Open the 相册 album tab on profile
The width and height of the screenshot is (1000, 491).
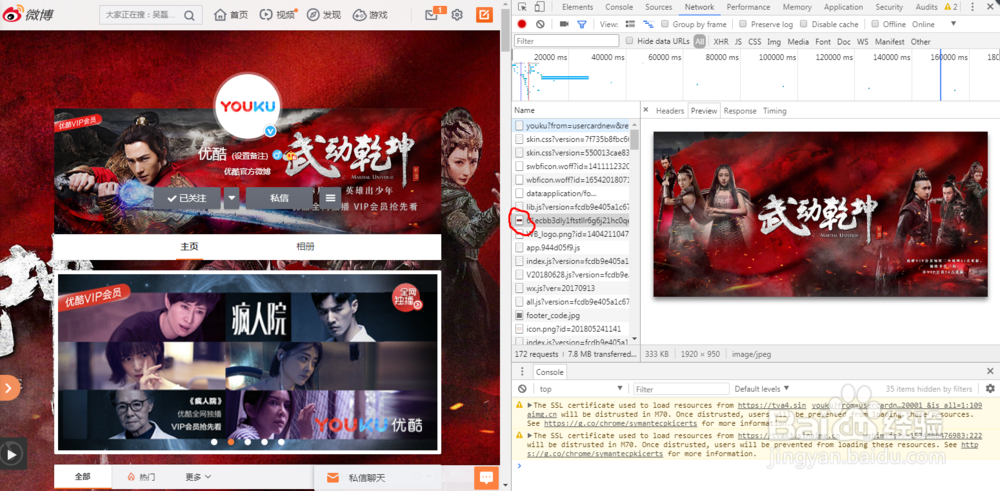[305, 247]
